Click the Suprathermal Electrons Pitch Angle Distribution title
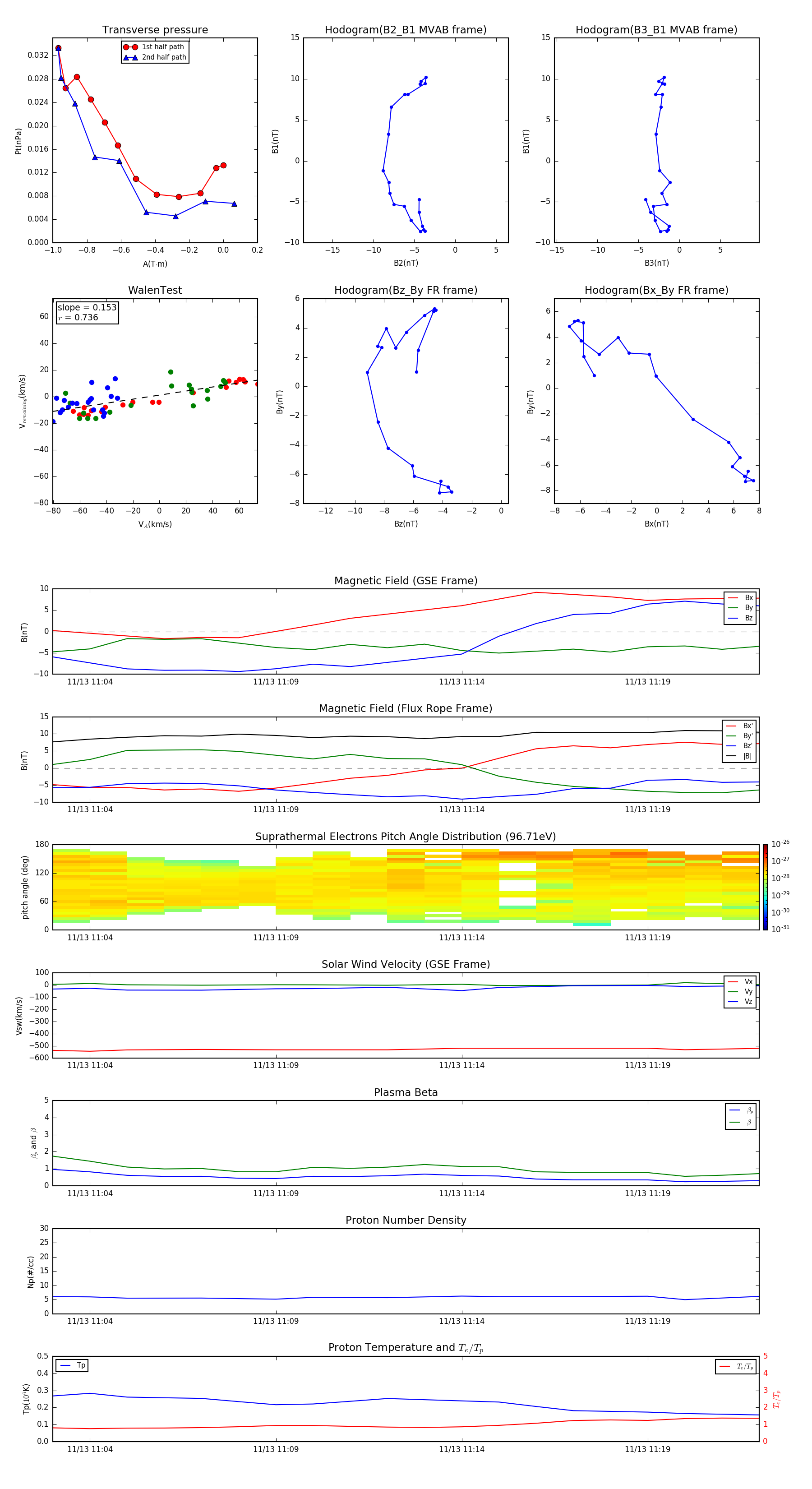 coord(406,837)
